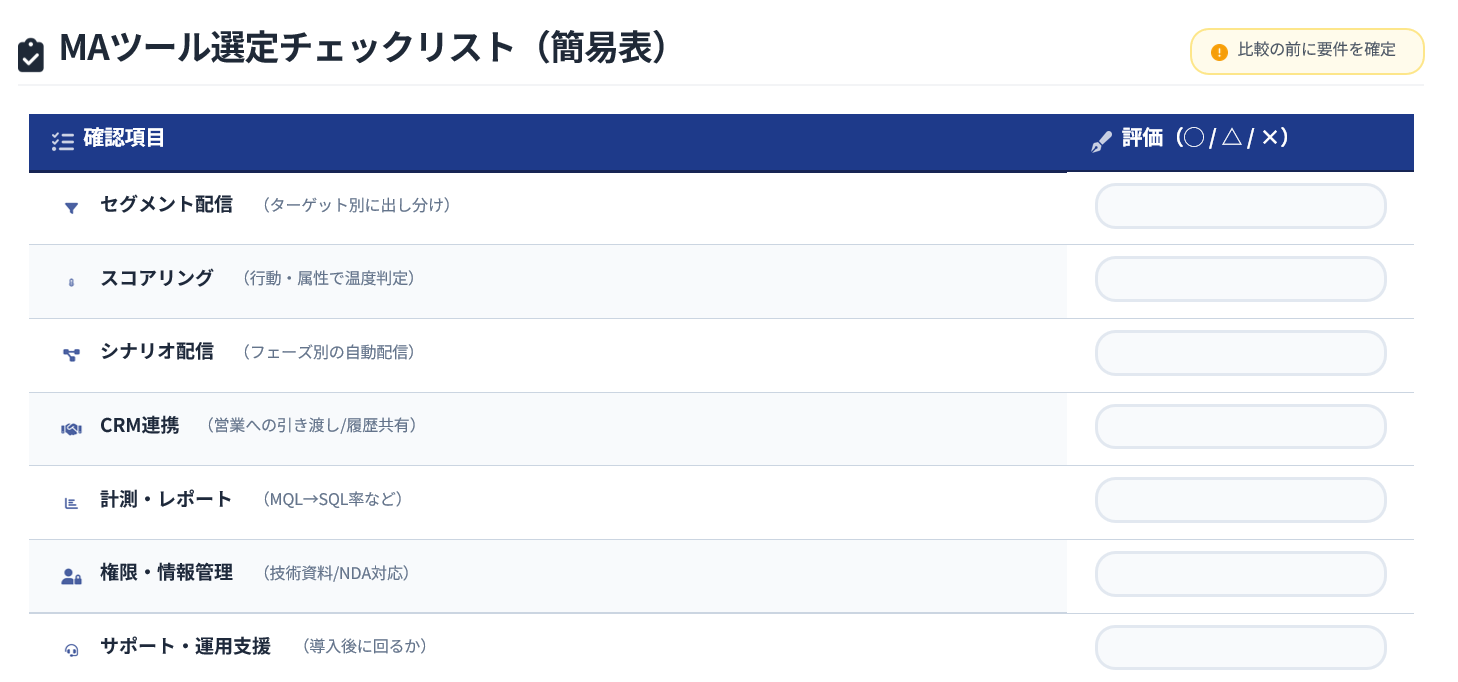
Task: Select the サポート・運用支援 evaluation field
Action: coord(1240,647)
